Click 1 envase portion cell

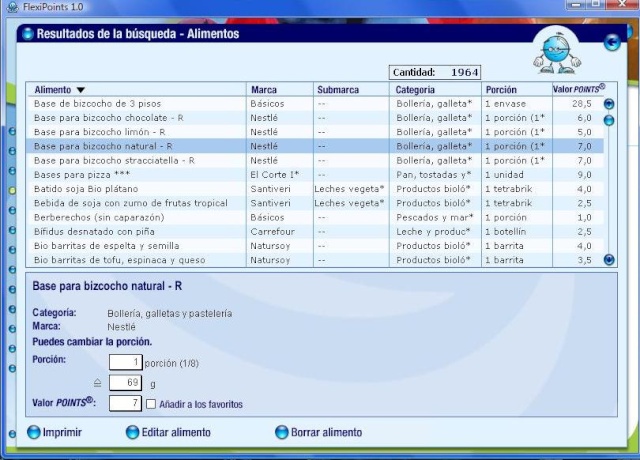(x=505, y=104)
